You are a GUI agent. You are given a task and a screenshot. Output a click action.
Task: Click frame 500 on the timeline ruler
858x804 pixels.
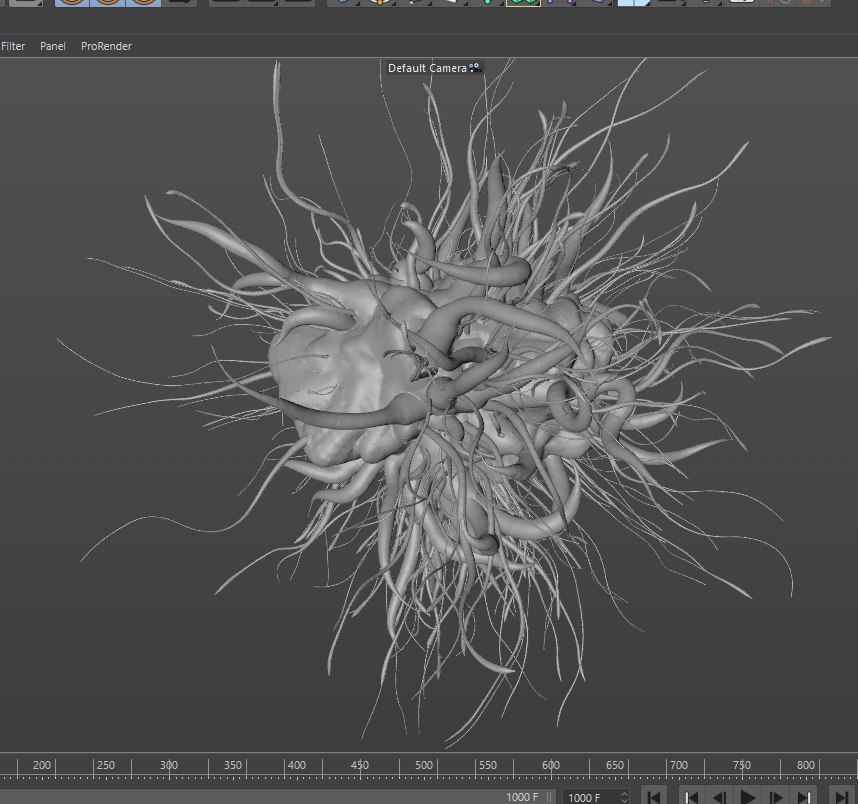coord(424,765)
